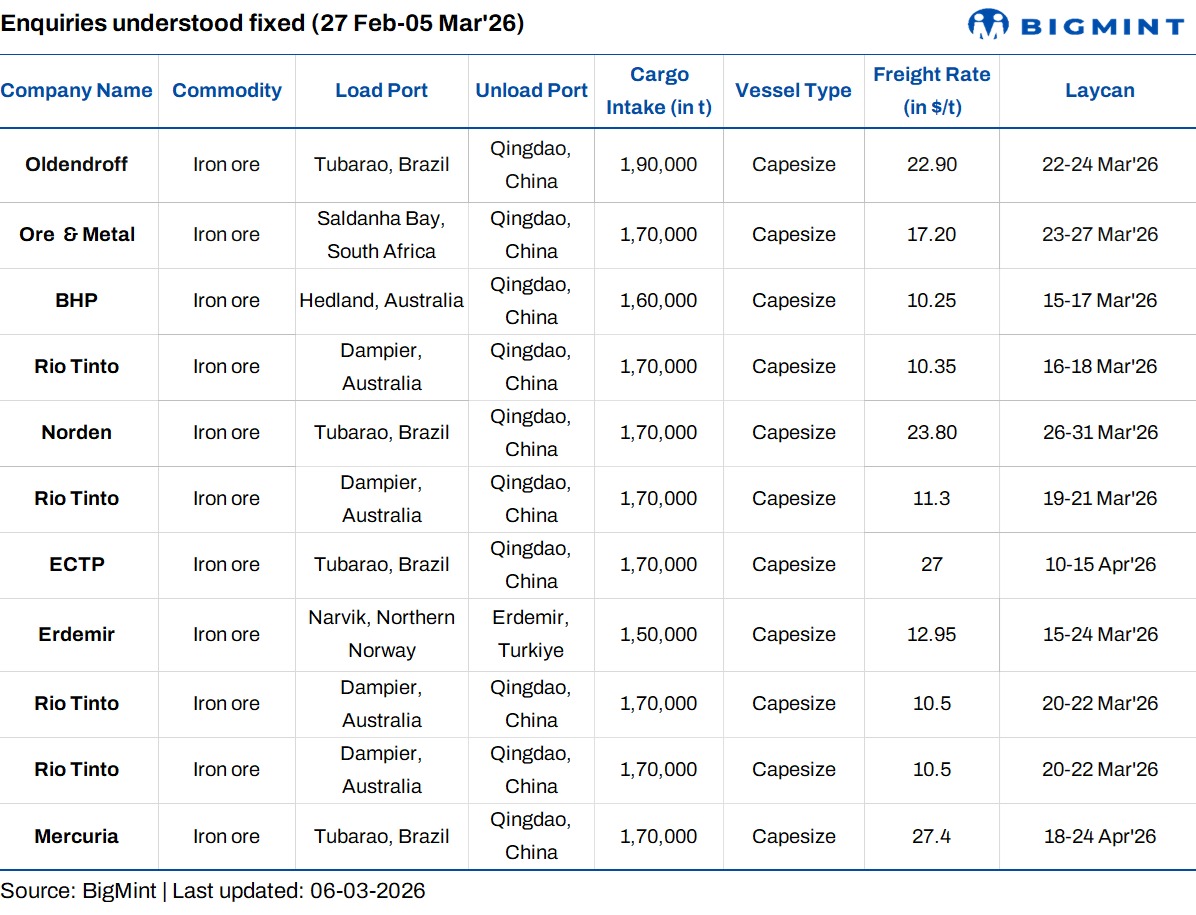Select the 10-15 Apr'26 laycan cell
This screenshot has width=1196, height=915.
click(x=1099, y=565)
